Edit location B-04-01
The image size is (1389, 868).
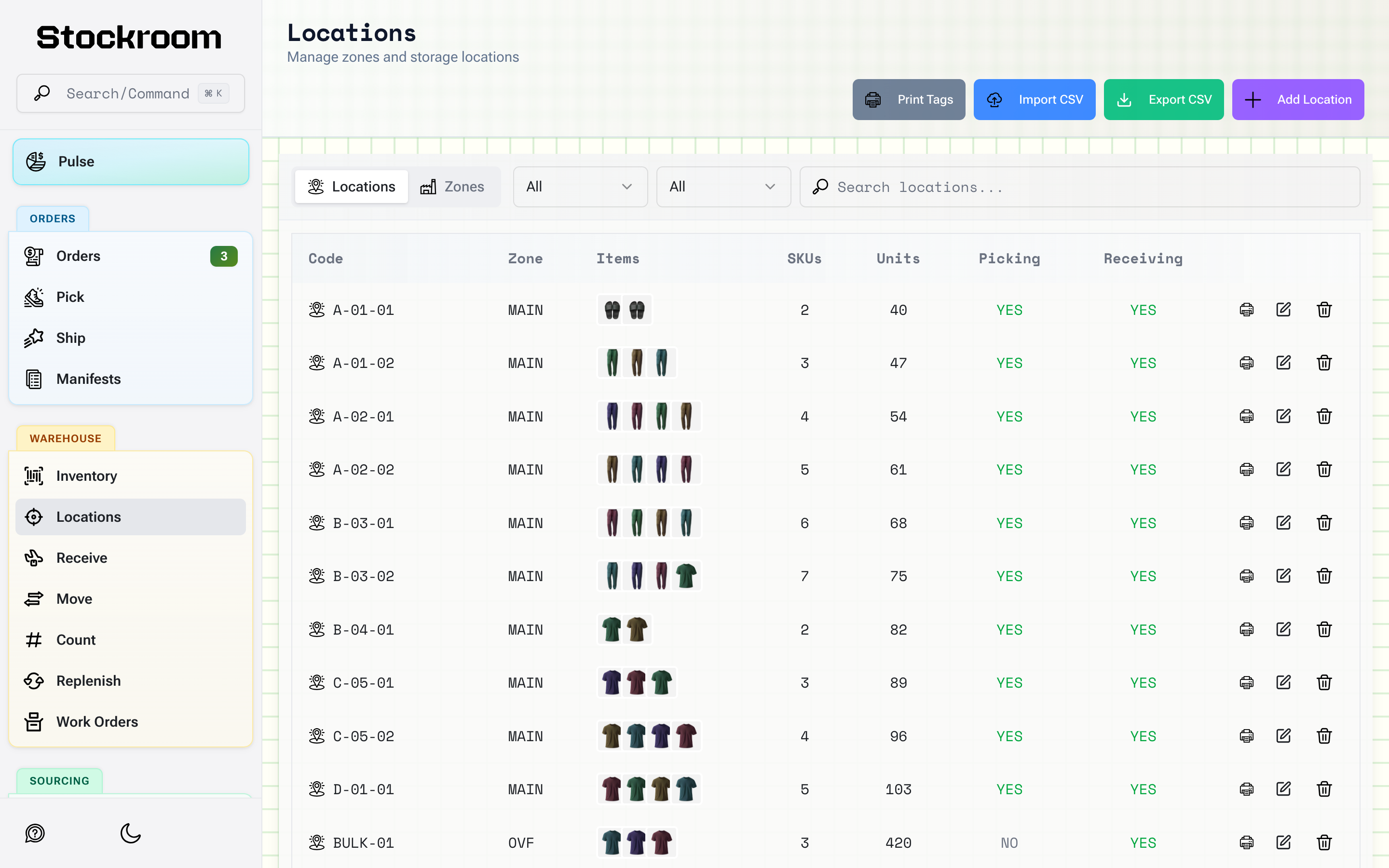[x=1283, y=630]
